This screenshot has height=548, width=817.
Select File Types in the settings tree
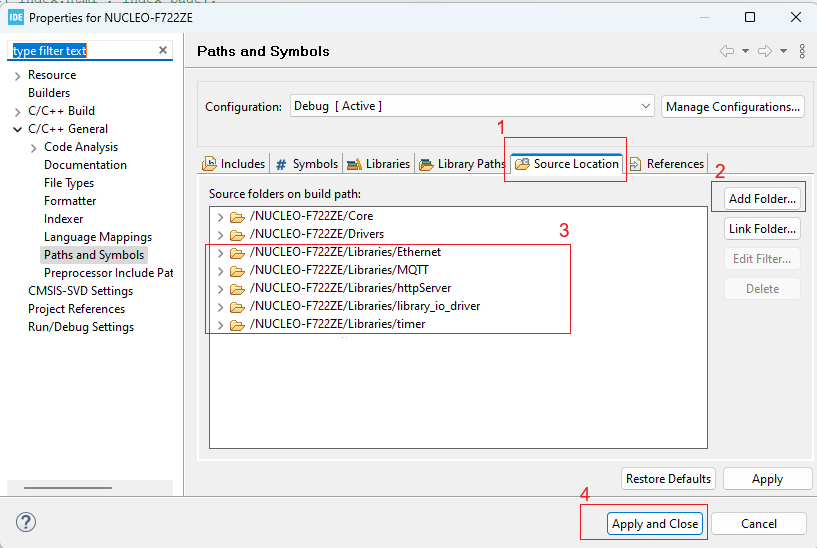tap(69, 183)
